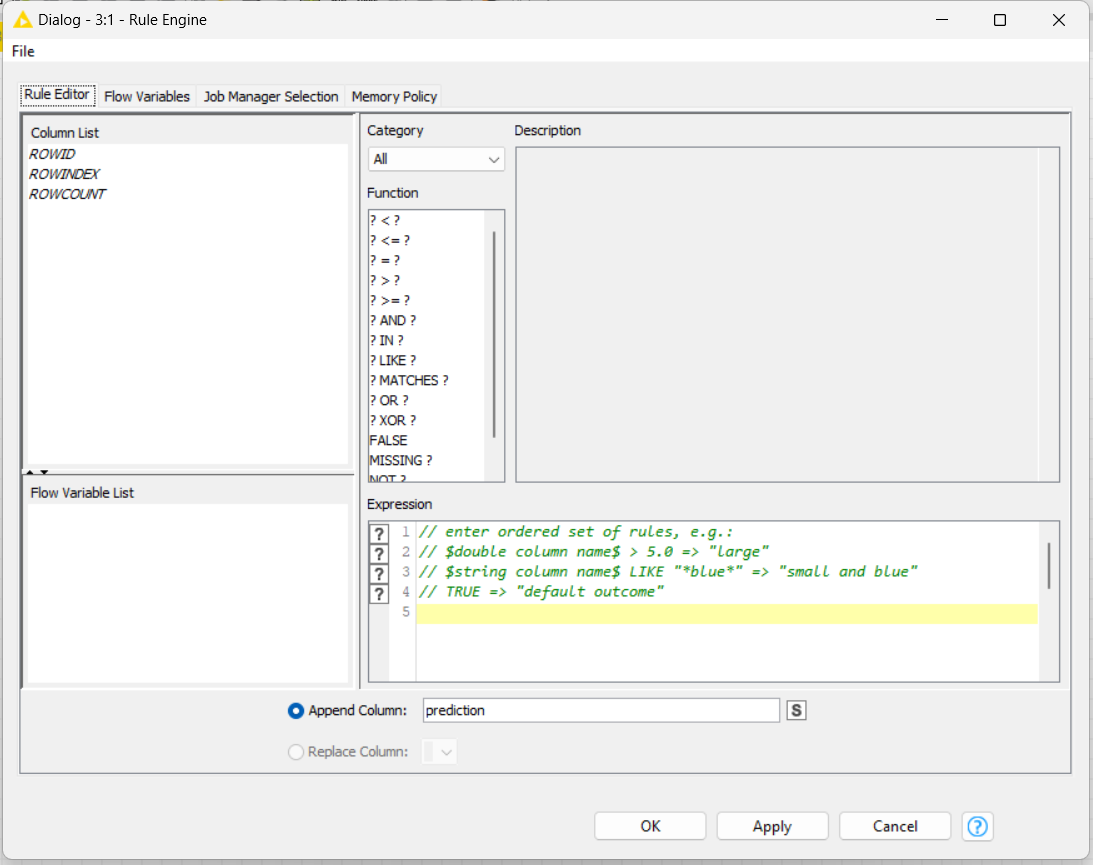
Task: Select ROWID in the Column List
Action: coord(52,154)
